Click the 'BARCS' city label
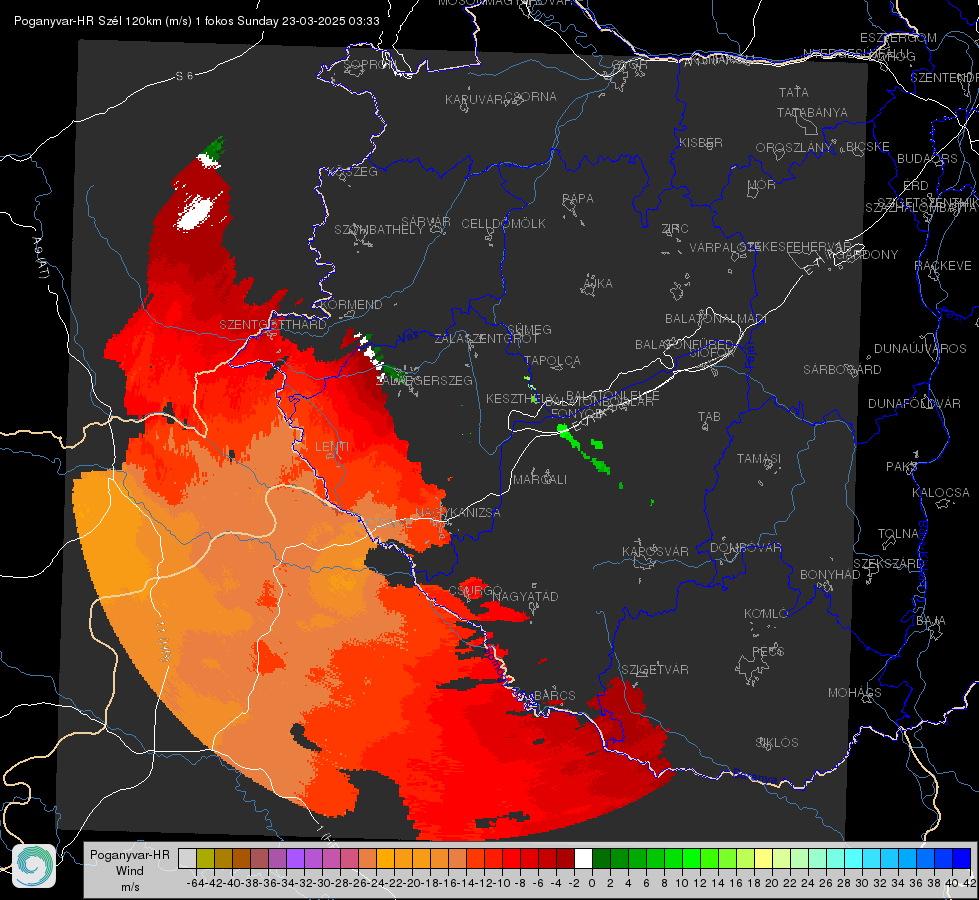The image size is (979, 900). [554, 695]
